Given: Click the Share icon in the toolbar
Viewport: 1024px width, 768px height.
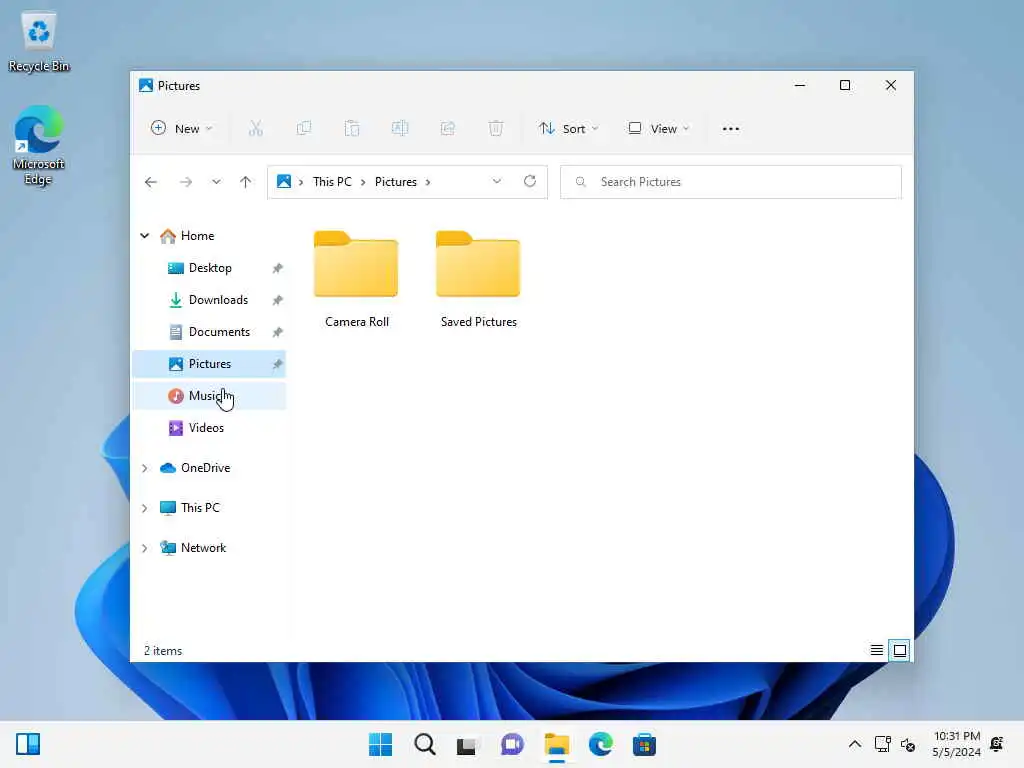Looking at the screenshot, I should click(448, 129).
